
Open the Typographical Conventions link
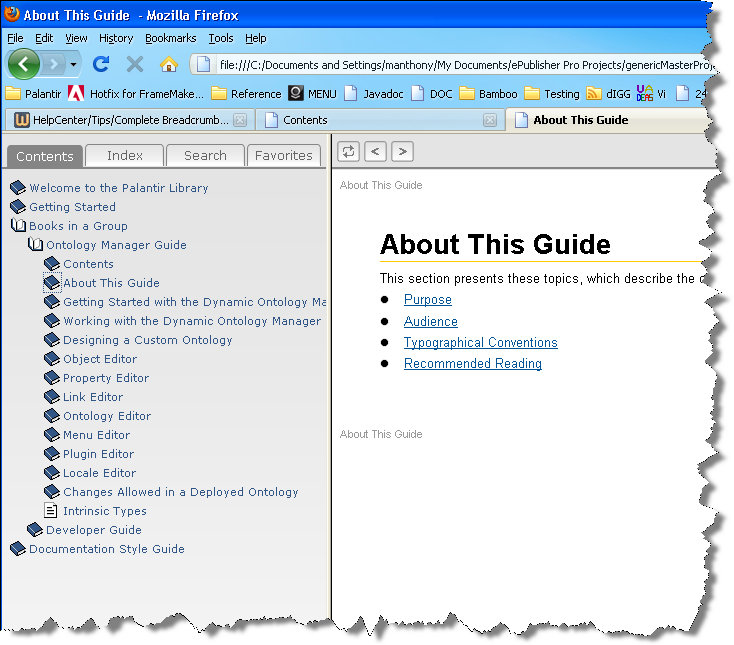(x=480, y=343)
